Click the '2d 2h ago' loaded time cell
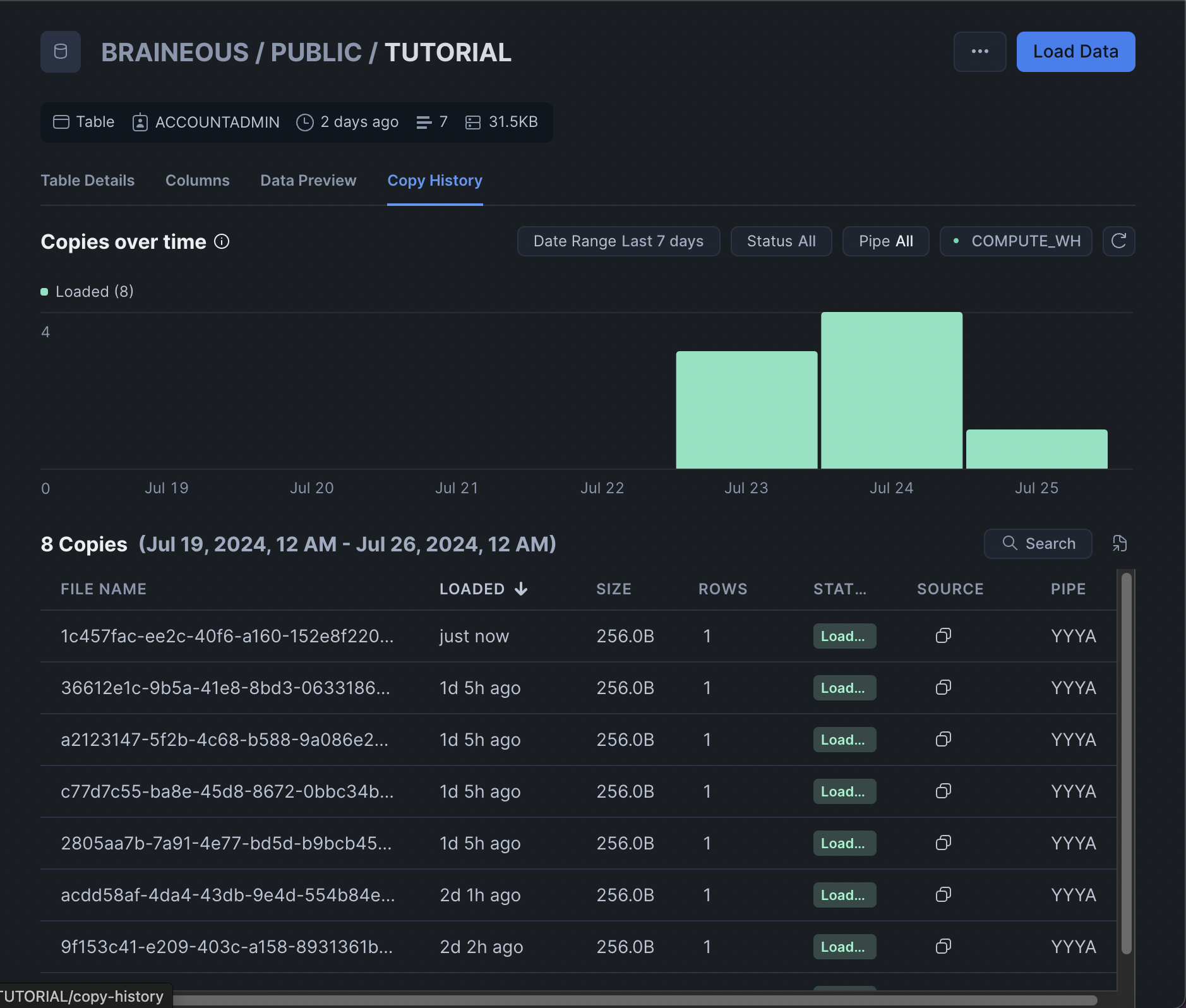The image size is (1186, 1008). (481, 947)
